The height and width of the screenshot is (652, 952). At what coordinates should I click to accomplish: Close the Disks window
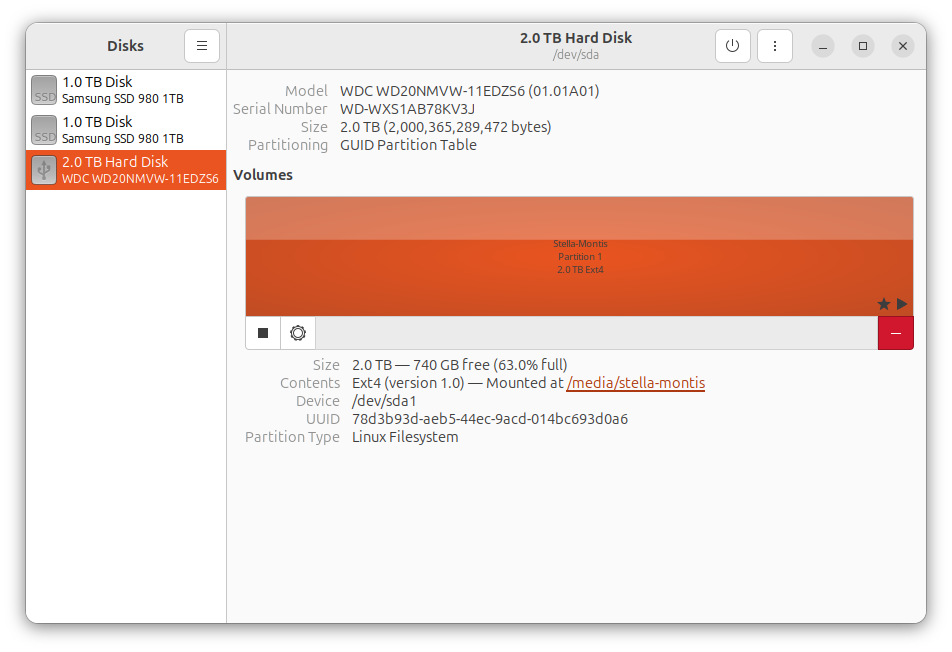(903, 46)
